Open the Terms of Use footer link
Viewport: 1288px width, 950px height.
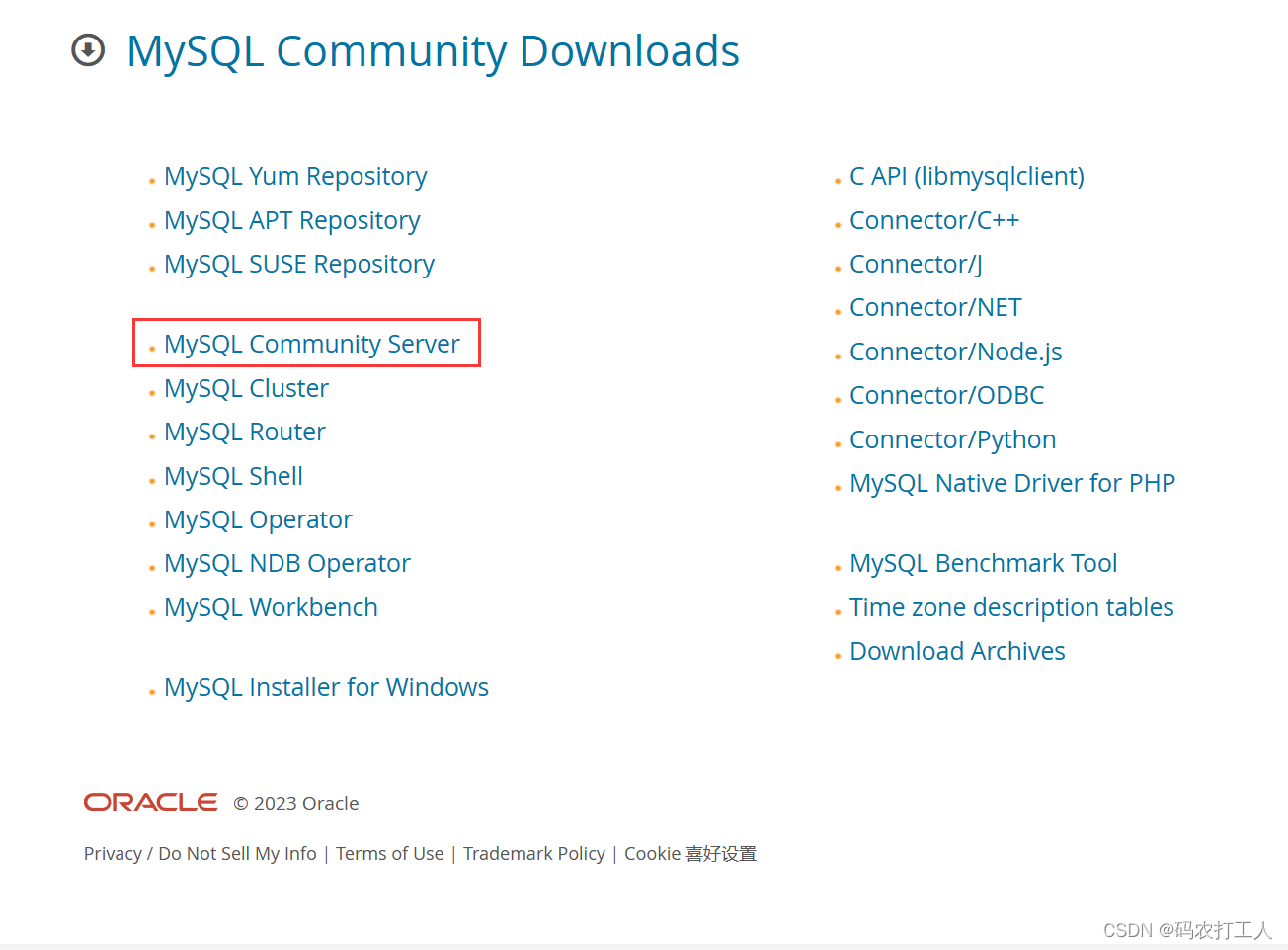point(390,854)
